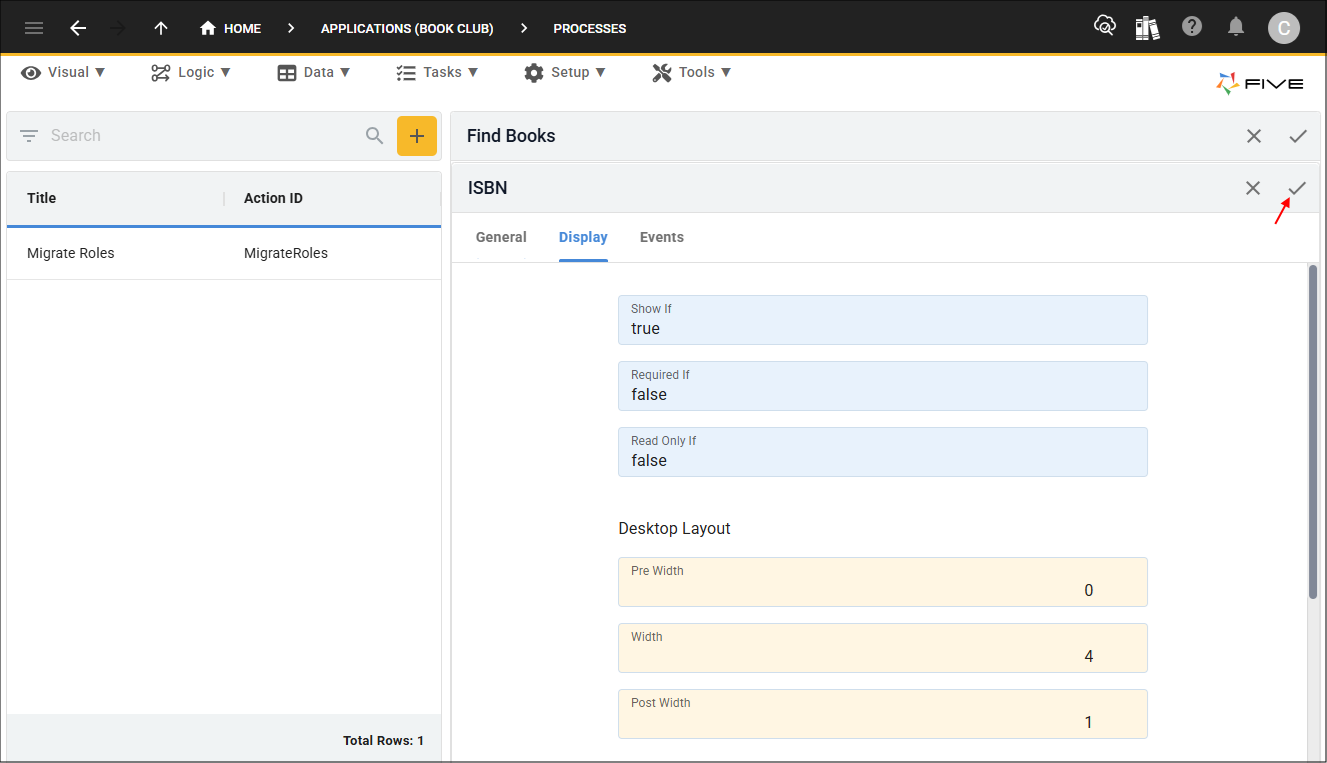Click the Desktop Layout heading

(675, 528)
